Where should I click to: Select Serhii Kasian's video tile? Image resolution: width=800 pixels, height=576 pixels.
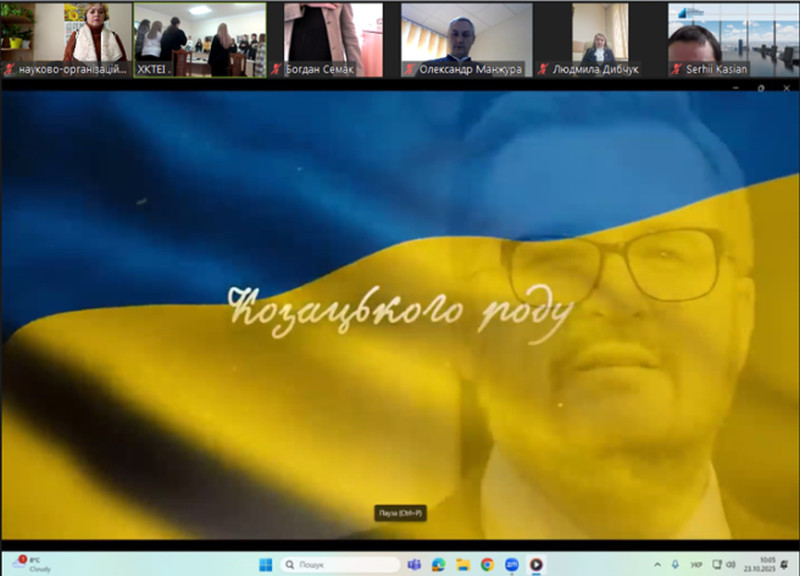point(732,38)
